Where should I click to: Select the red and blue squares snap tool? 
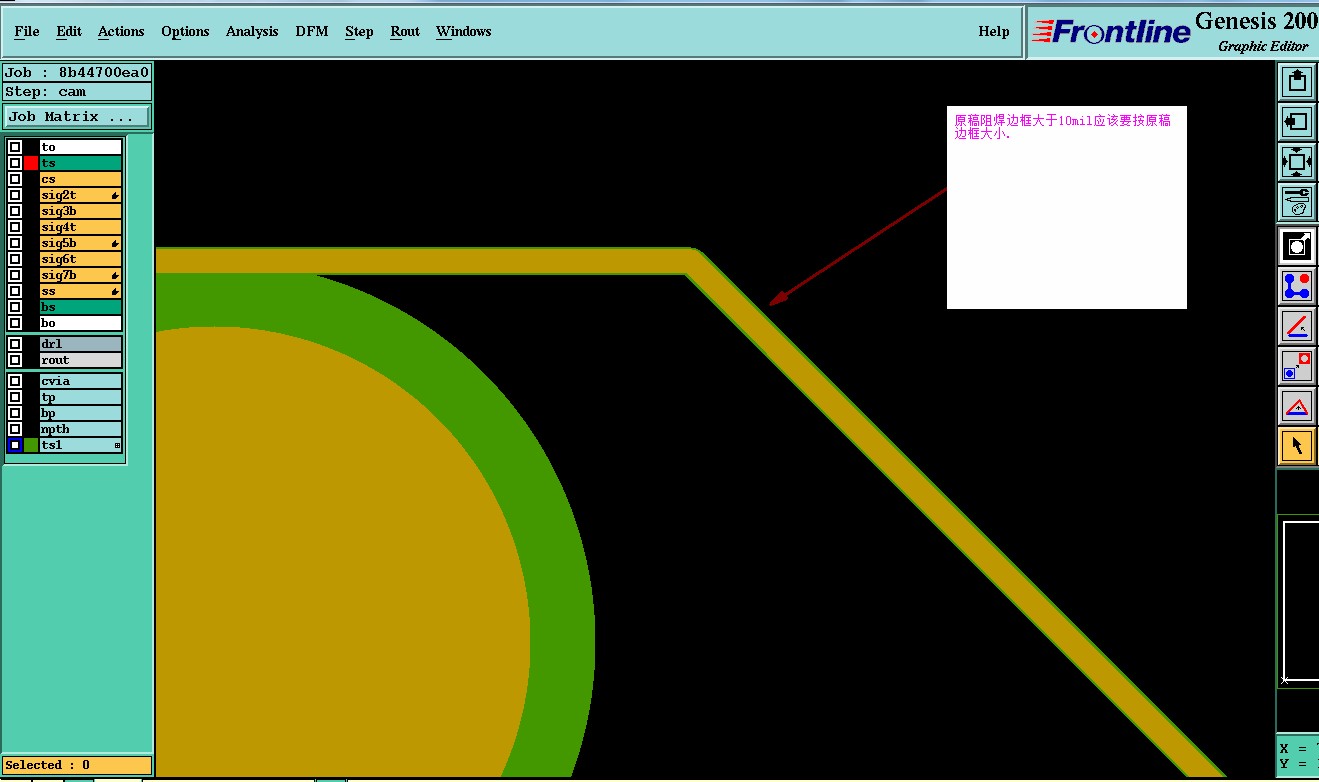tap(1297, 366)
